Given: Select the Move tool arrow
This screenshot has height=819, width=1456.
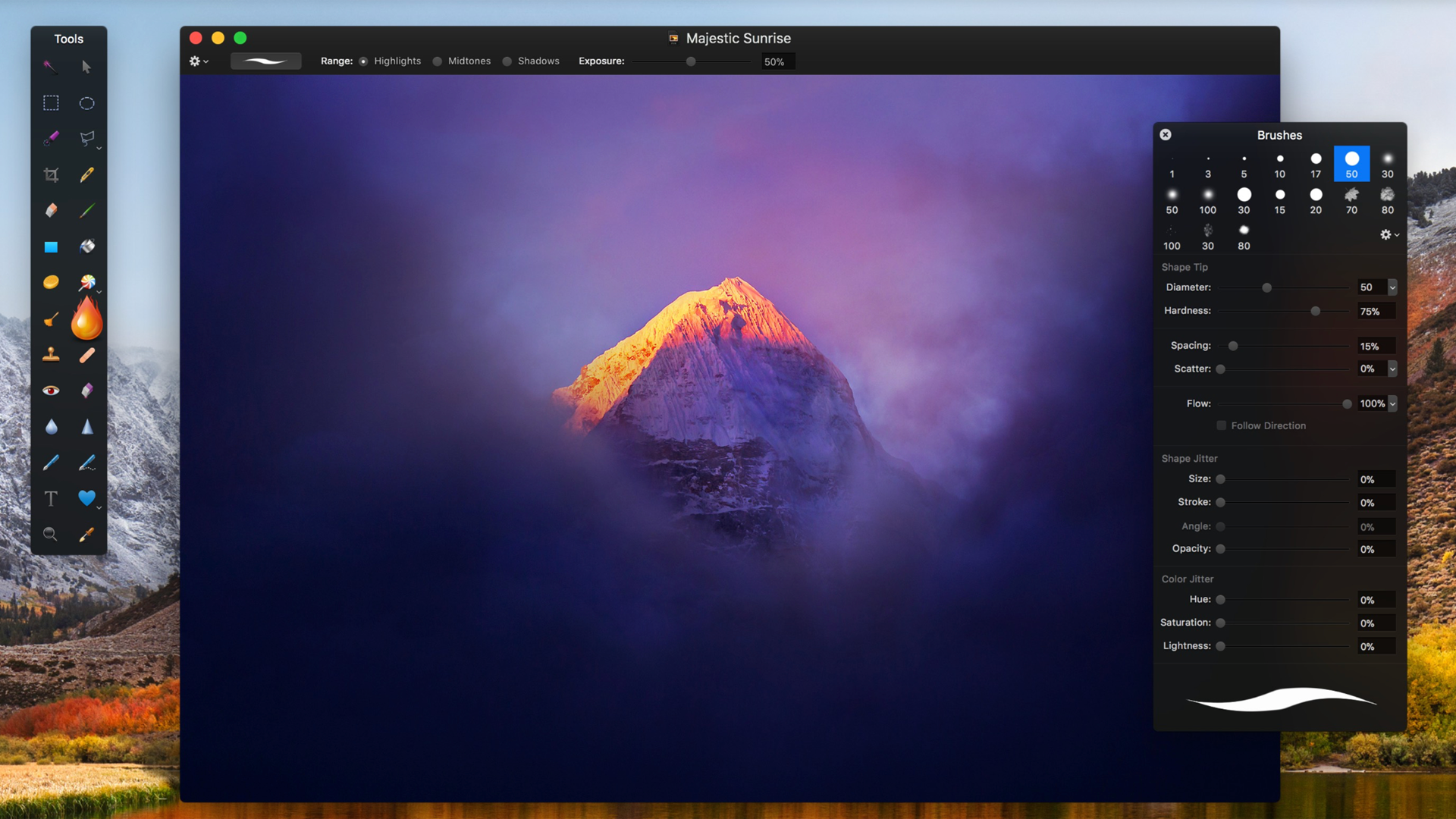Looking at the screenshot, I should pyautogui.click(x=86, y=67).
